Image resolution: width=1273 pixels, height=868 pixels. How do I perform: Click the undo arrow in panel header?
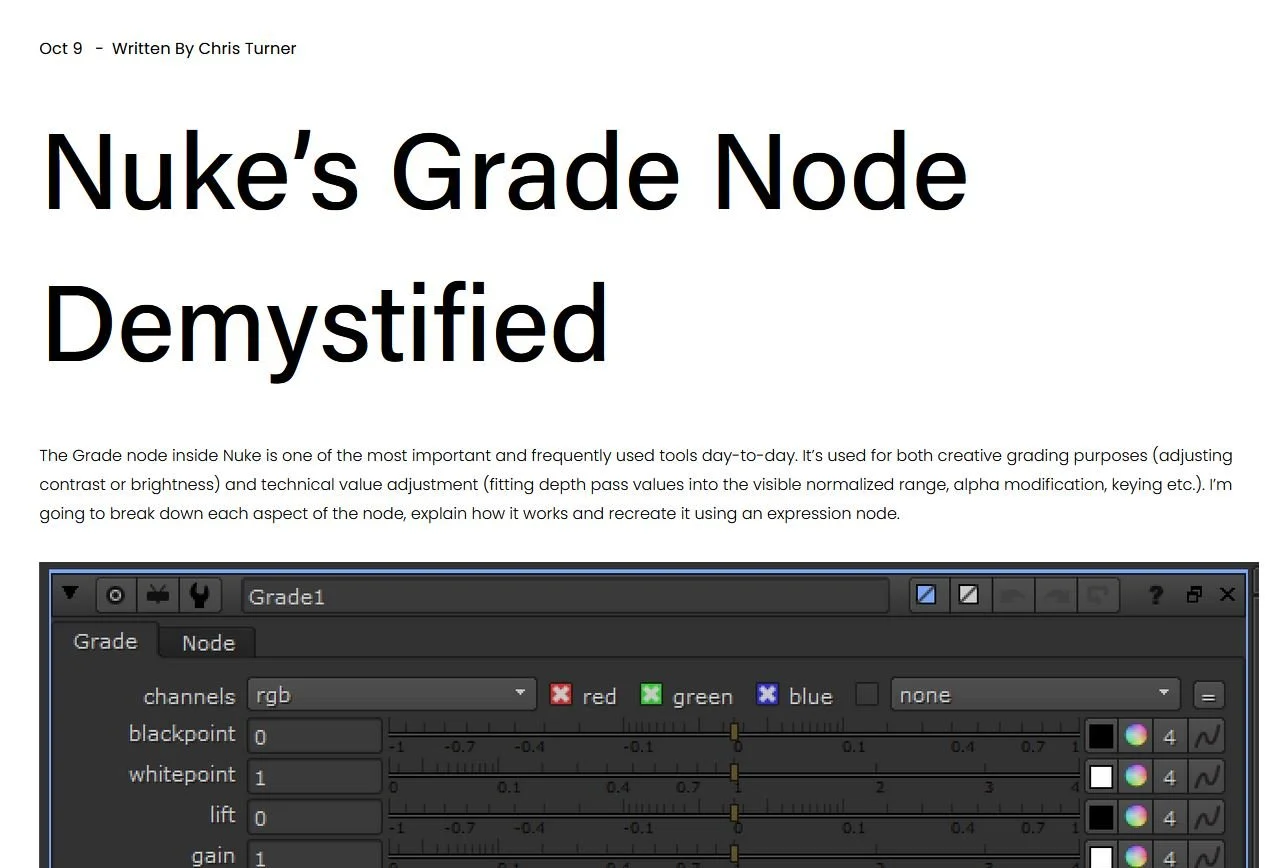tap(1011, 595)
